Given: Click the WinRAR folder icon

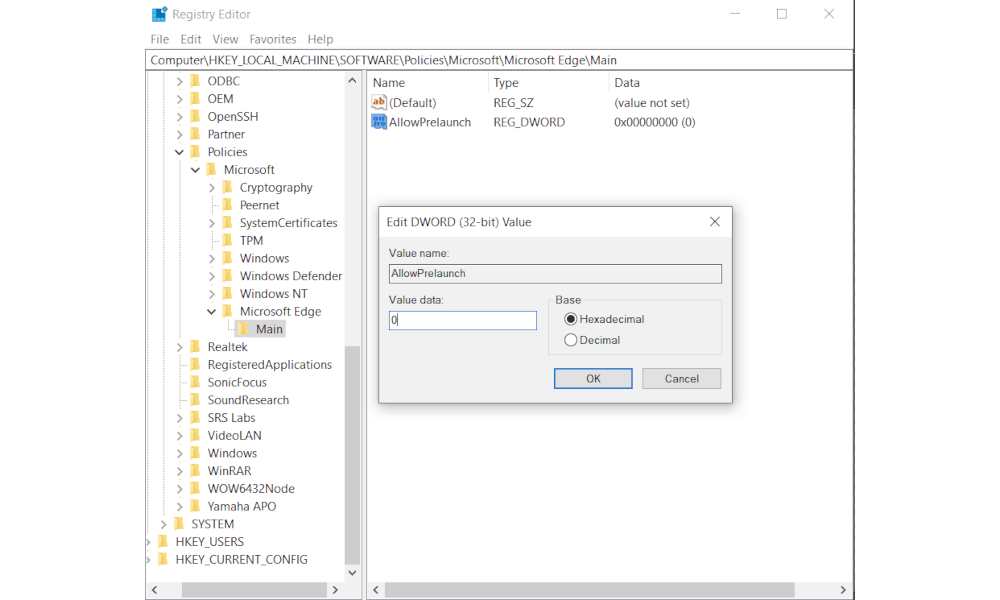Looking at the screenshot, I should [195, 471].
